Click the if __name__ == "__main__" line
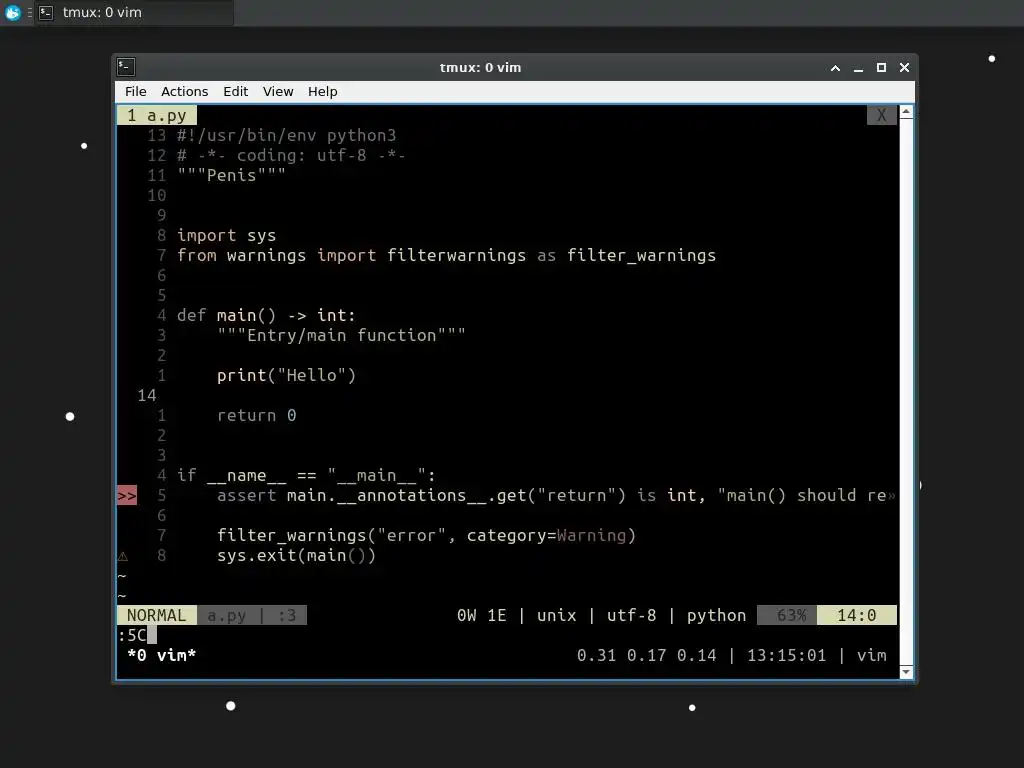This screenshot has height=768, width=1024. tap(306, 475)
